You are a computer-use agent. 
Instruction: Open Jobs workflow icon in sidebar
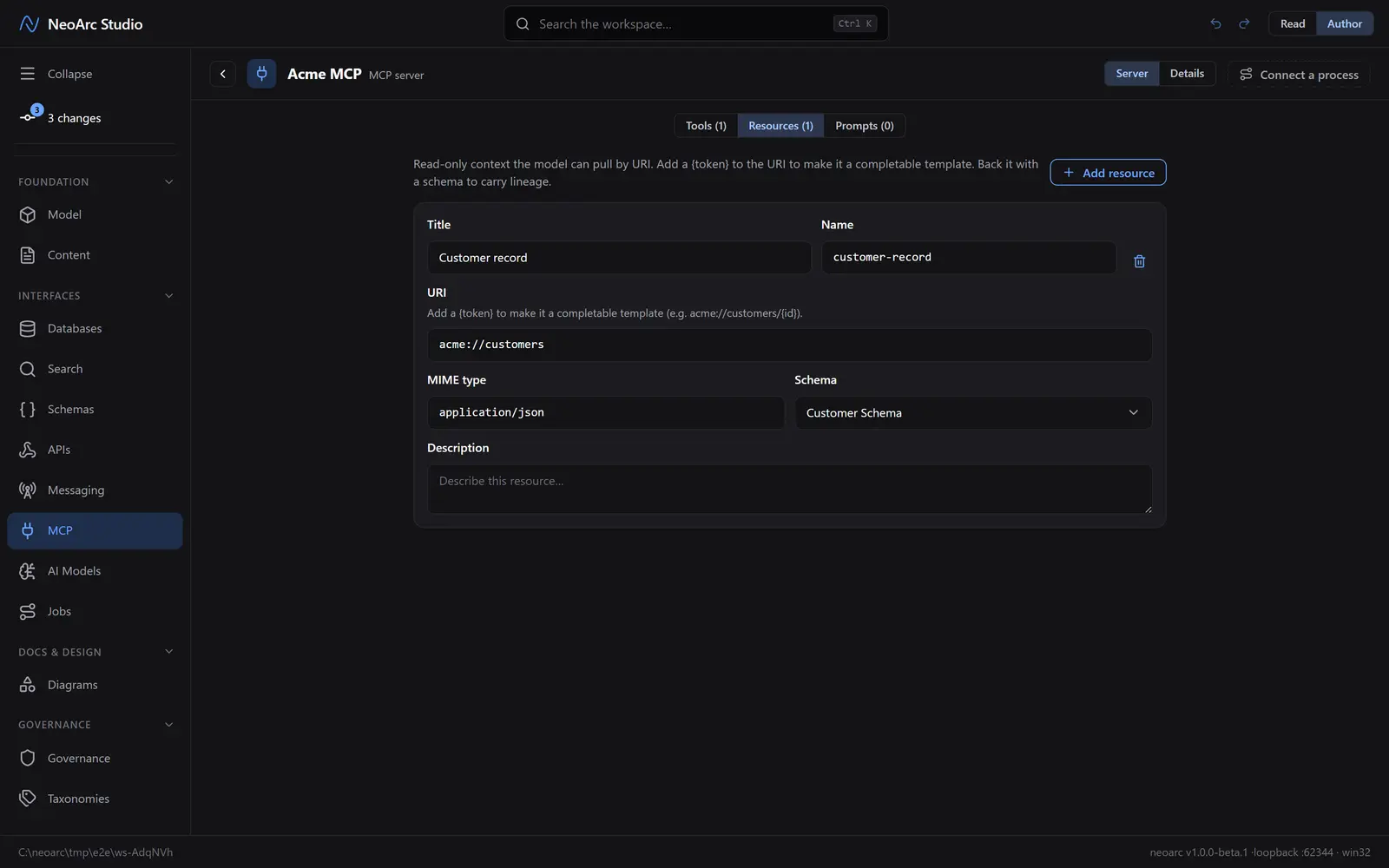(x=28, y=611)
